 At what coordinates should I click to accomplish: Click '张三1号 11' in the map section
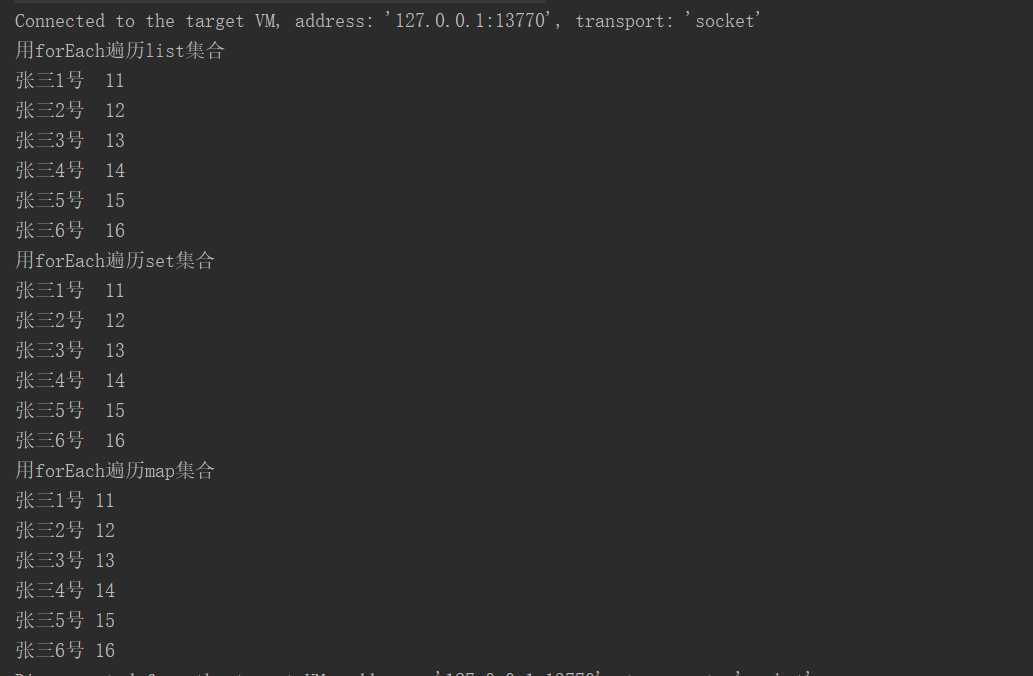click(65, 501)
